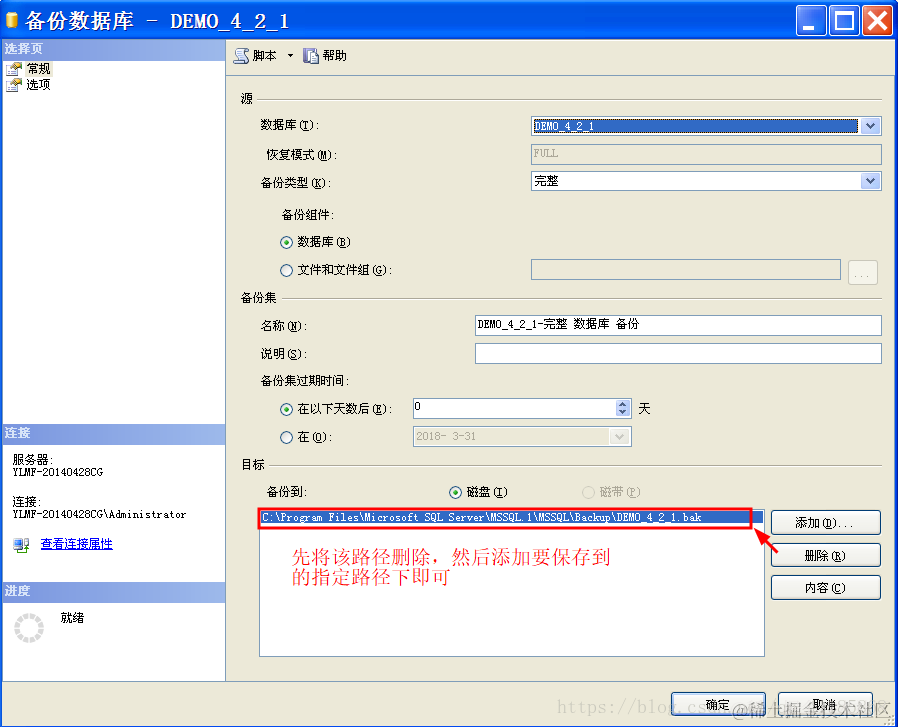Click the 内容(C) button

click(x=825, y=587)
